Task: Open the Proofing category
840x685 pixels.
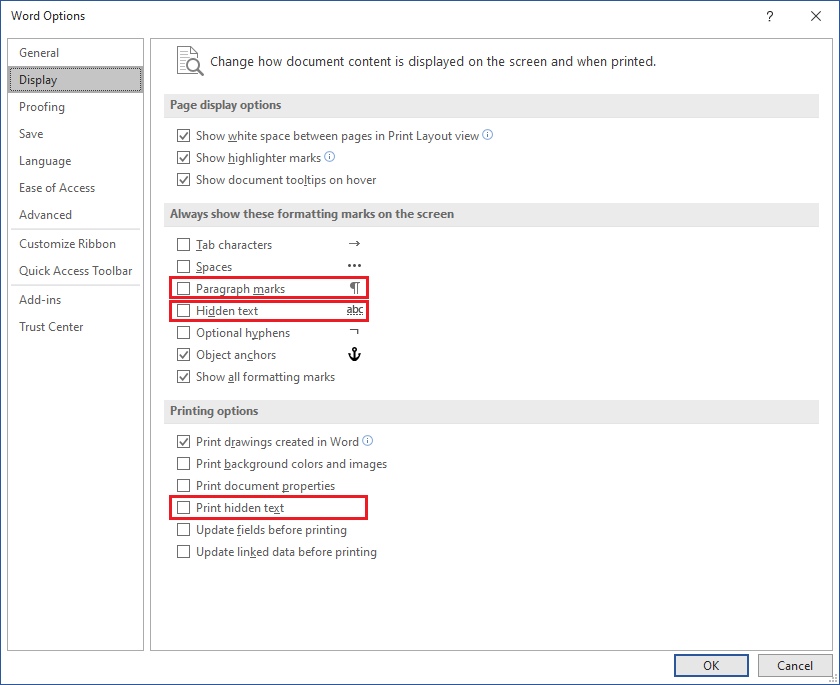Action: (42, 107)
